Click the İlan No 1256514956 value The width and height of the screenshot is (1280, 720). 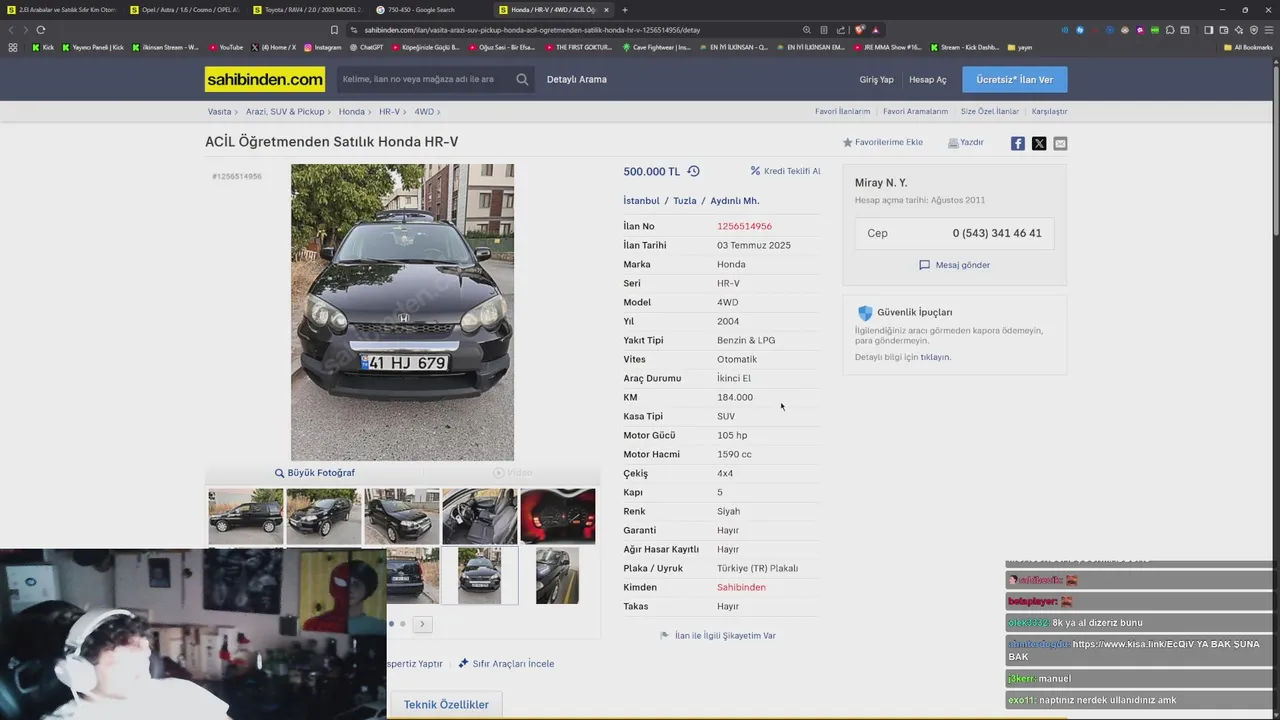pos(744,226)
